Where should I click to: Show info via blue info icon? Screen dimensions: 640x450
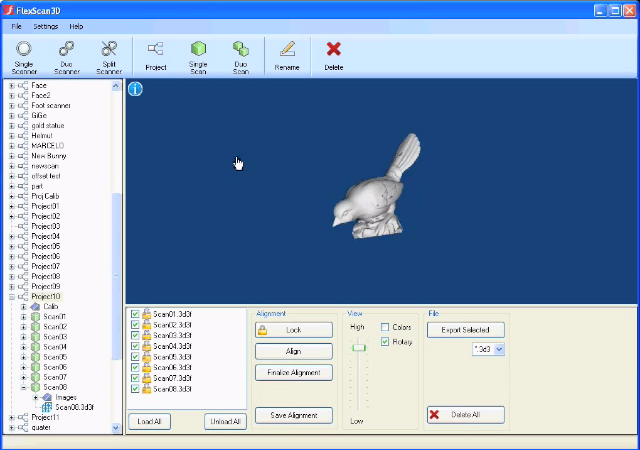point(135,89)
